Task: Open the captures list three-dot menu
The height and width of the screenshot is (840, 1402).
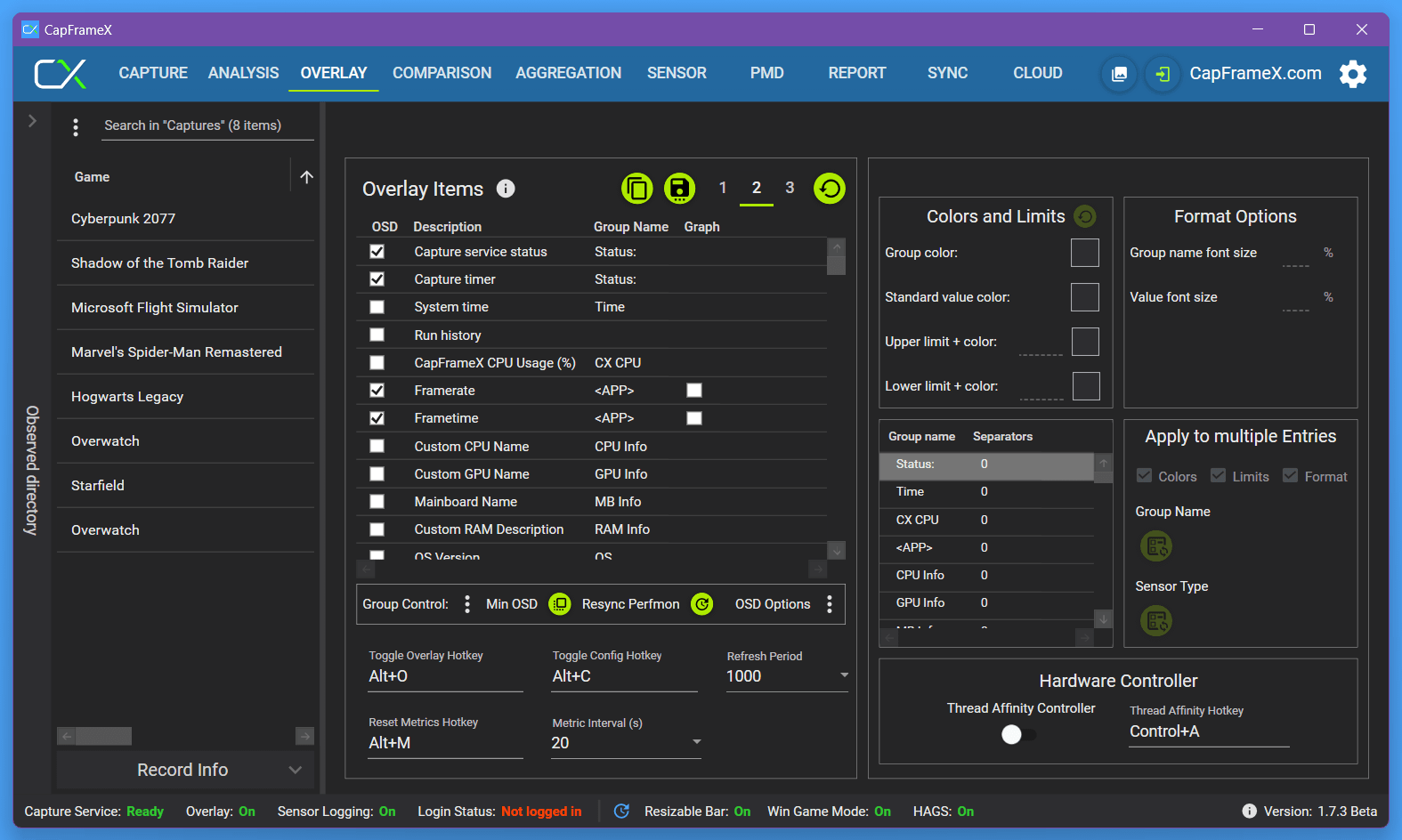Action: pyautogui.click(x=76, y=127)
